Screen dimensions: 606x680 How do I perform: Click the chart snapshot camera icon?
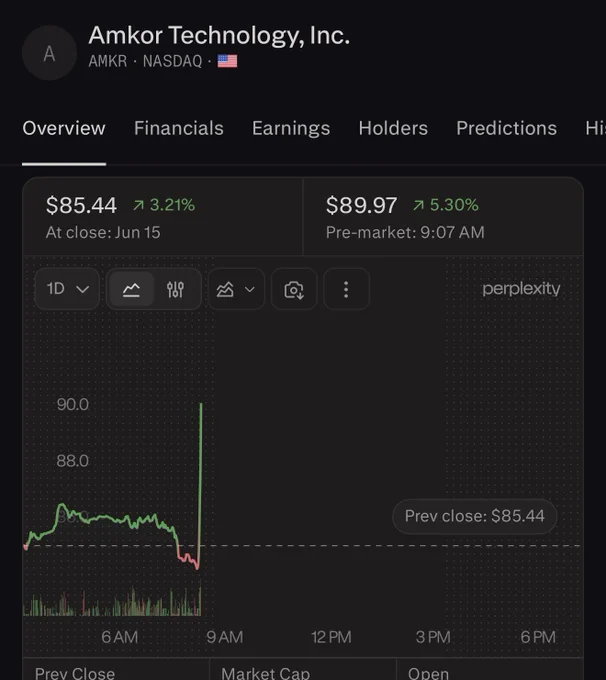click(294, 289)
